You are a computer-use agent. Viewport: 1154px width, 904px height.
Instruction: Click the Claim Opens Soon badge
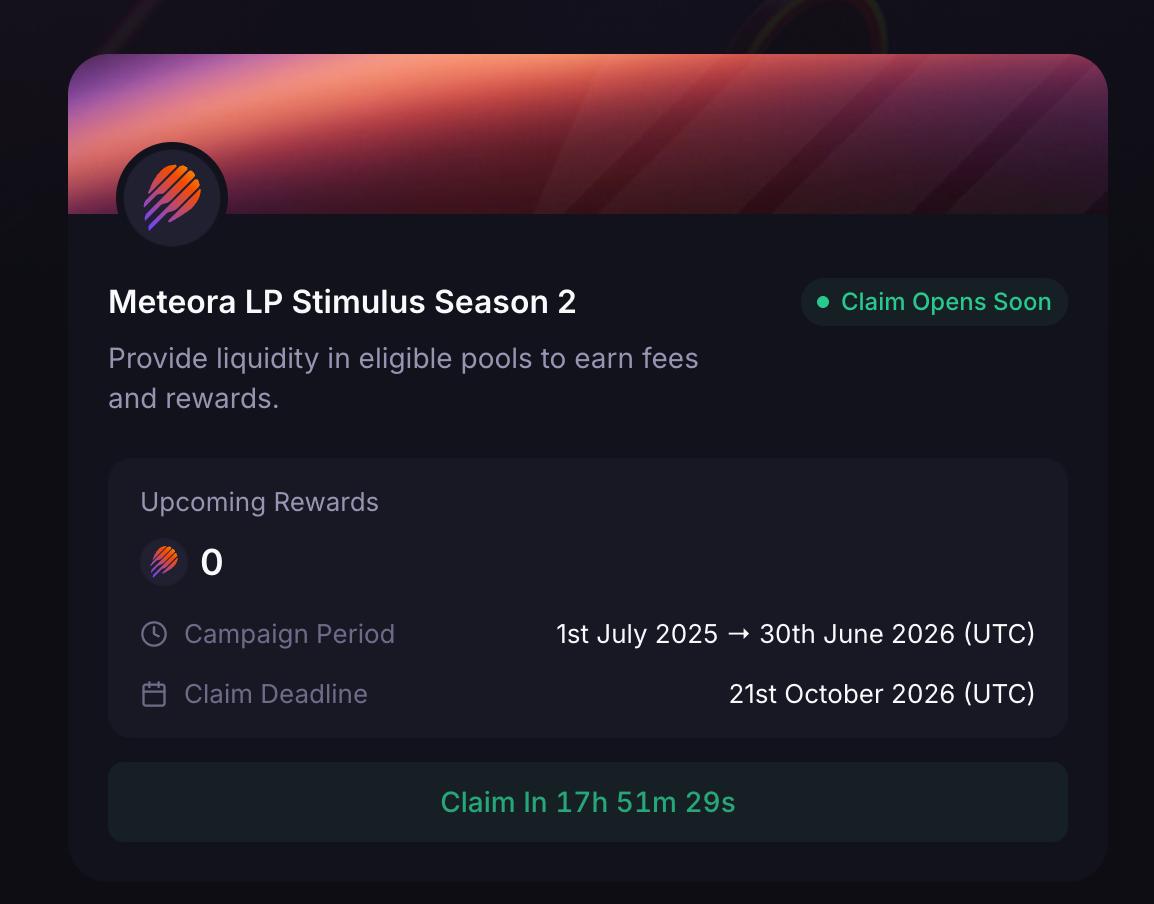[934, 302]
